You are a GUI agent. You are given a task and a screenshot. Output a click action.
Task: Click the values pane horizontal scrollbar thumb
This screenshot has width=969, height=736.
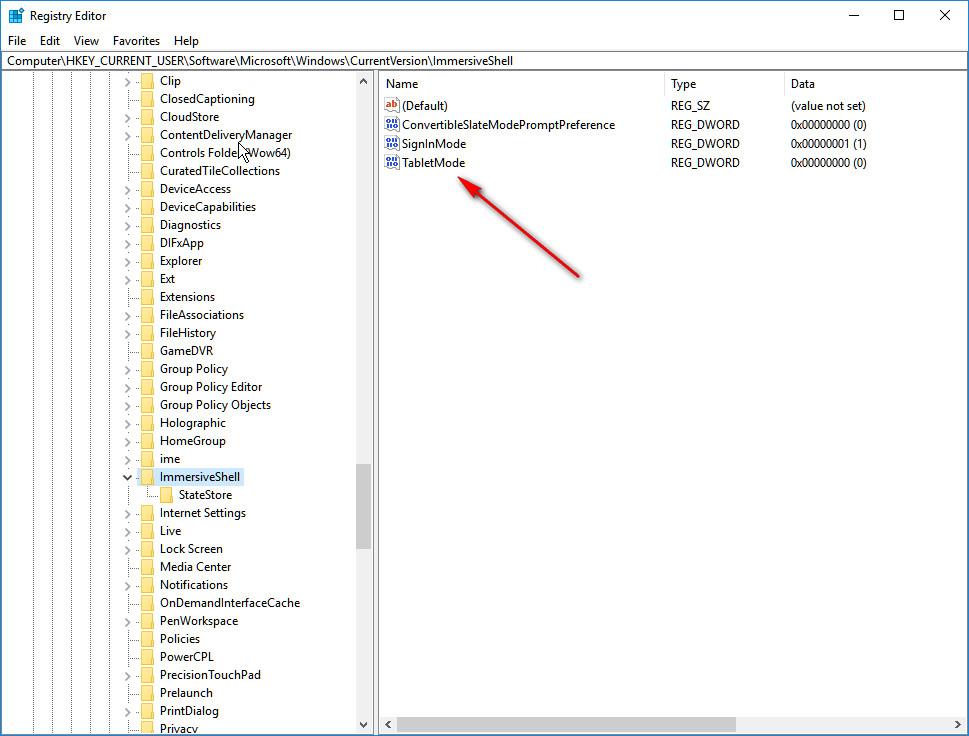point(566,724)
